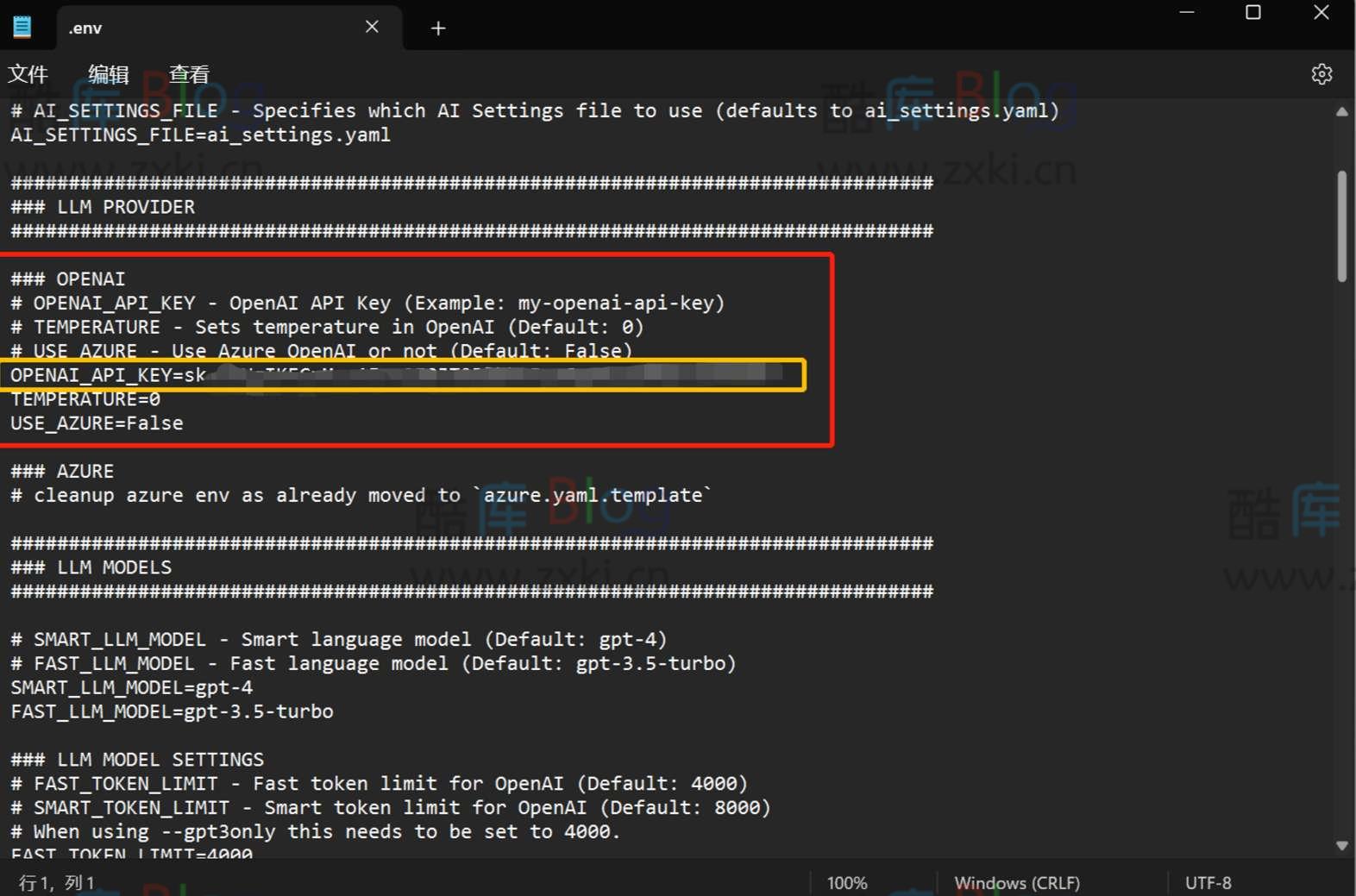The width and height of the screenshot is (1356, 896).
Task: Close the .env tab
Action: click(x=372, y=28)
